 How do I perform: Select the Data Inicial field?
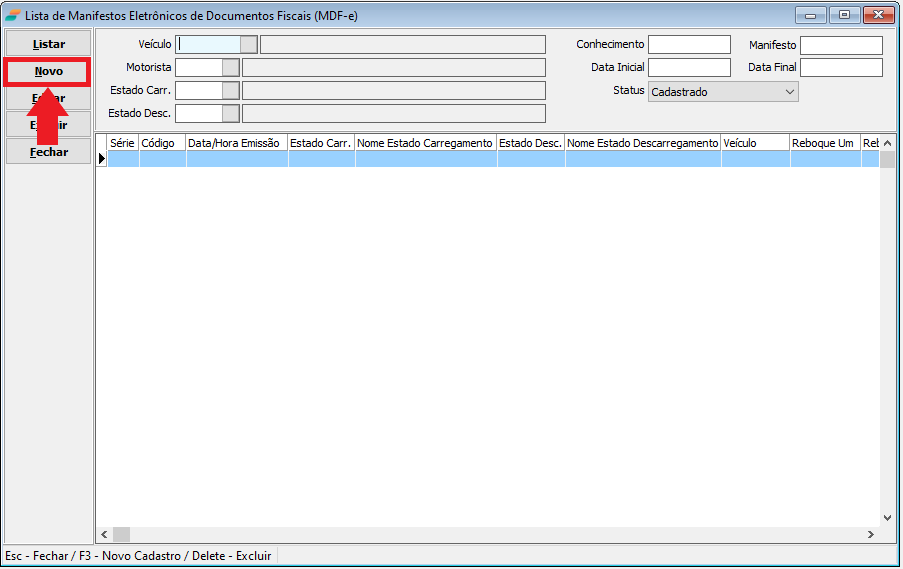pyautogui.click(x=689, y=68)
